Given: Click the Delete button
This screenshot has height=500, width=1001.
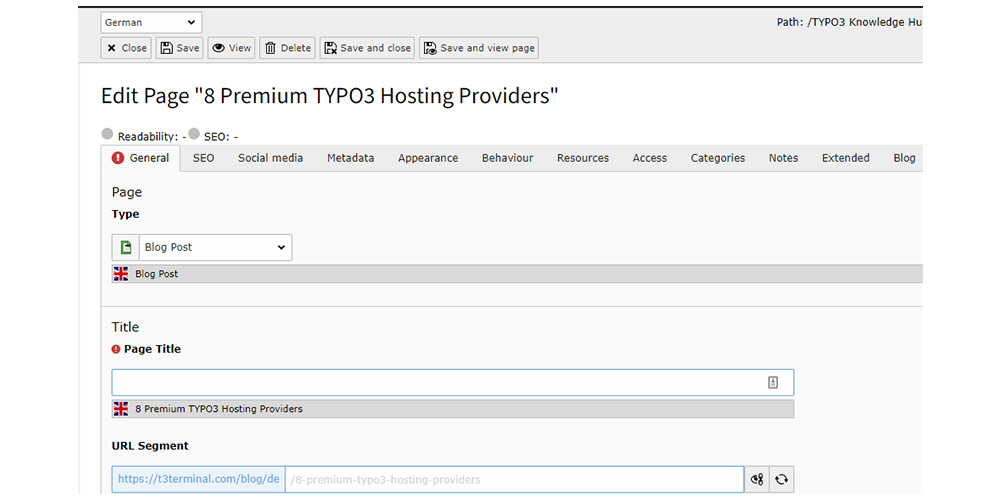Looking at the screenshot, I should pos(287,48).
